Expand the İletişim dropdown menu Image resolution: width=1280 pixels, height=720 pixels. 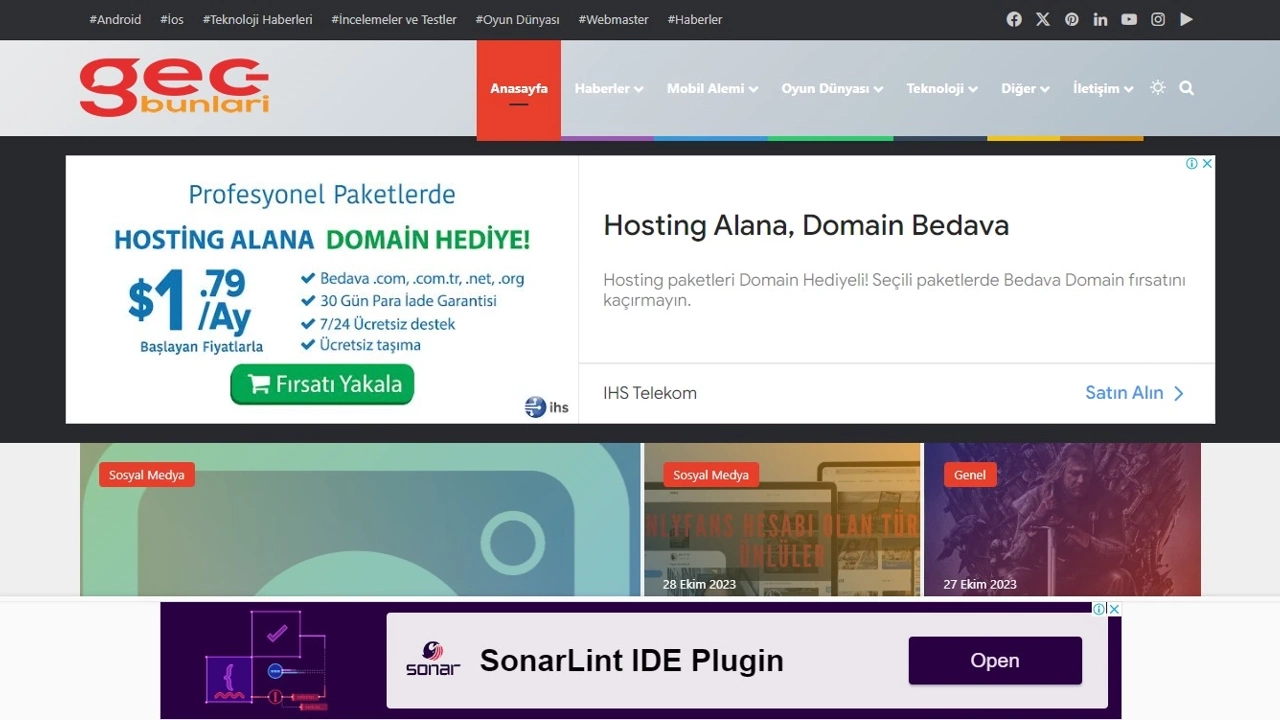pyautogui.click(x=1103, y=88)
